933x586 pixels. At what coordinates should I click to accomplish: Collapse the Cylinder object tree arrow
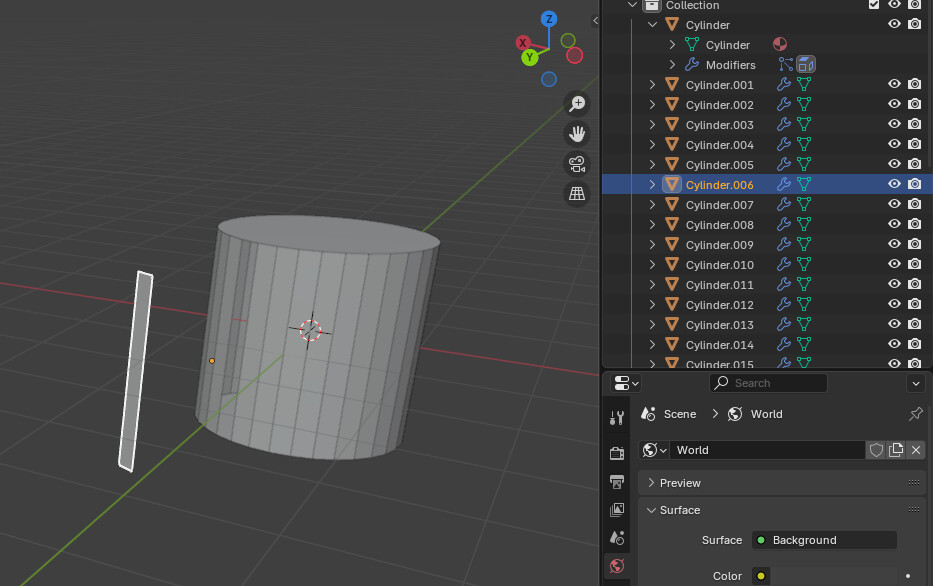[x=652, y=24]
